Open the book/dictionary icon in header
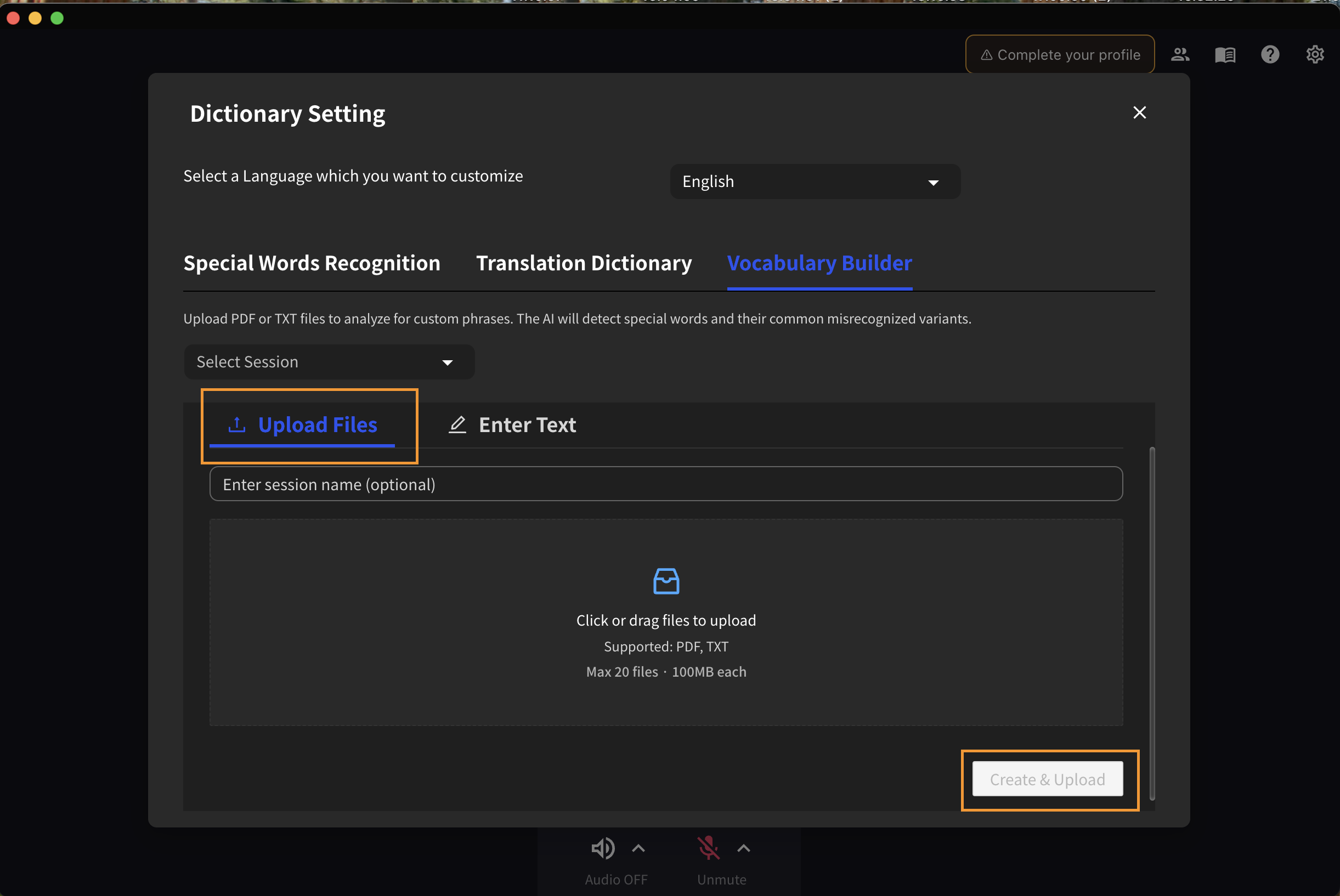This screenshot has height=896, width=1340. click(1225, 55)
